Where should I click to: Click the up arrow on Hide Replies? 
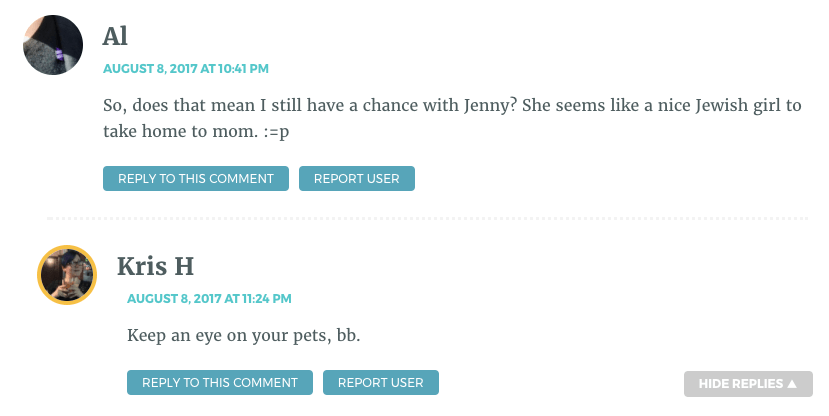point(792,384)
